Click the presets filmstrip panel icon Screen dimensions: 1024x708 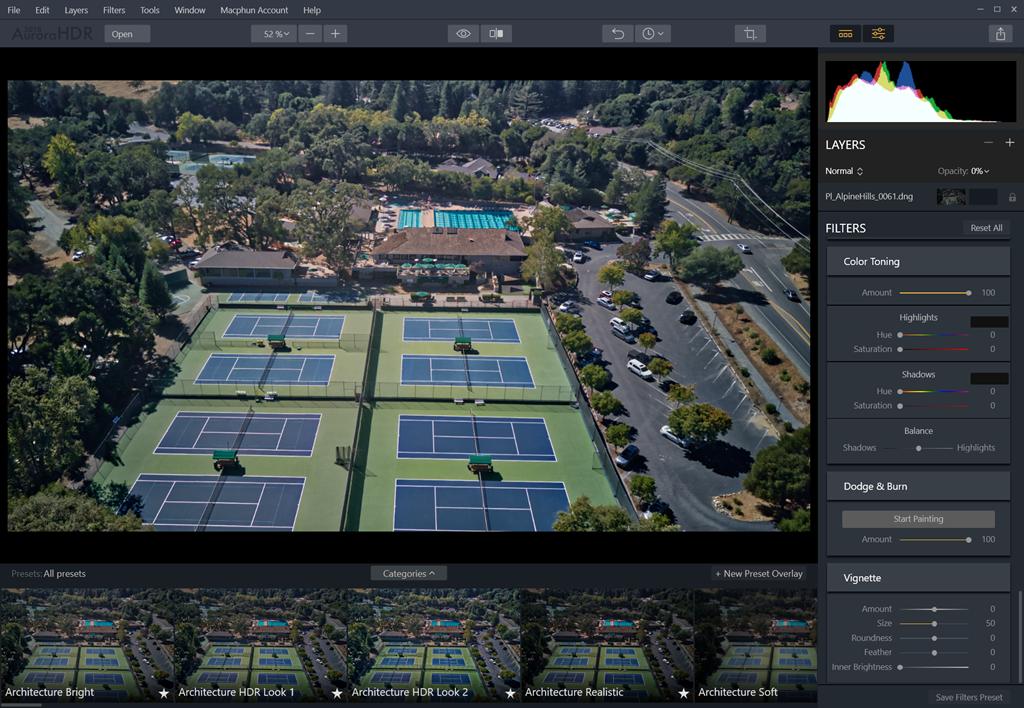click(845, 33)
